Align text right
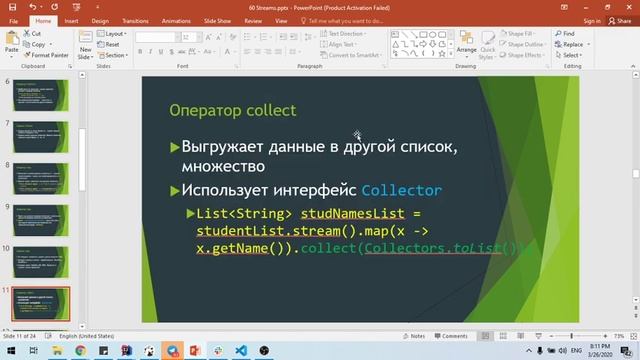The height and width of the screenshot is (360, 640). tap(268, 52)
